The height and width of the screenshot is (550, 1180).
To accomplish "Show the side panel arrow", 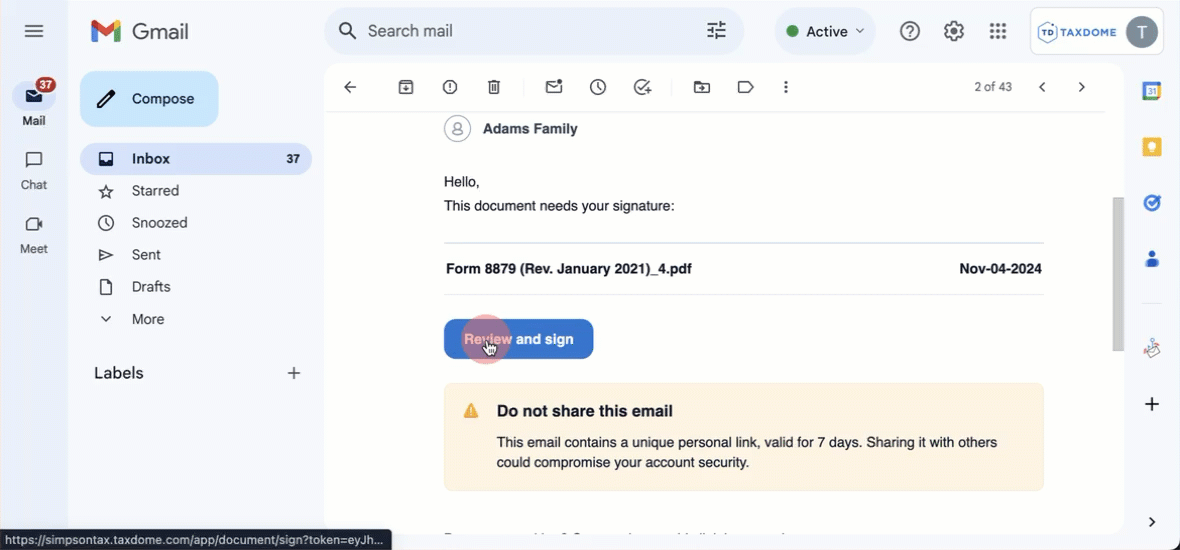I will pos(1152,522).
